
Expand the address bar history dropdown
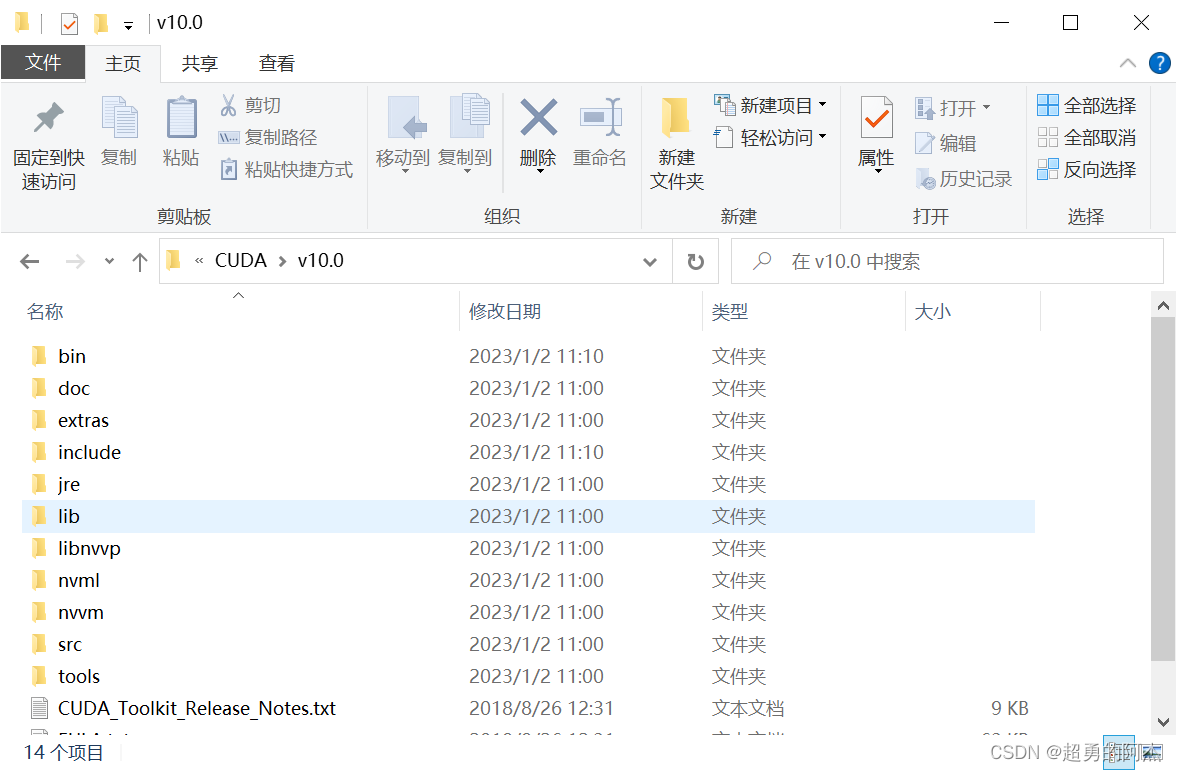tap(650, 262)
